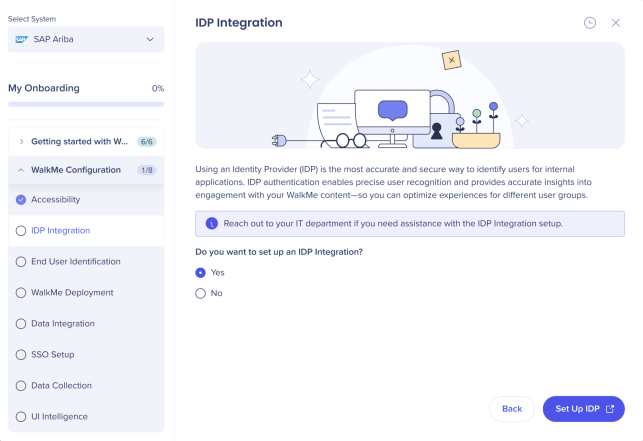Image resolution: width=643 pixels, height=441 pixels.
Task: Expand Getting started with WalkMe section
Action: (x=86, y=142)
